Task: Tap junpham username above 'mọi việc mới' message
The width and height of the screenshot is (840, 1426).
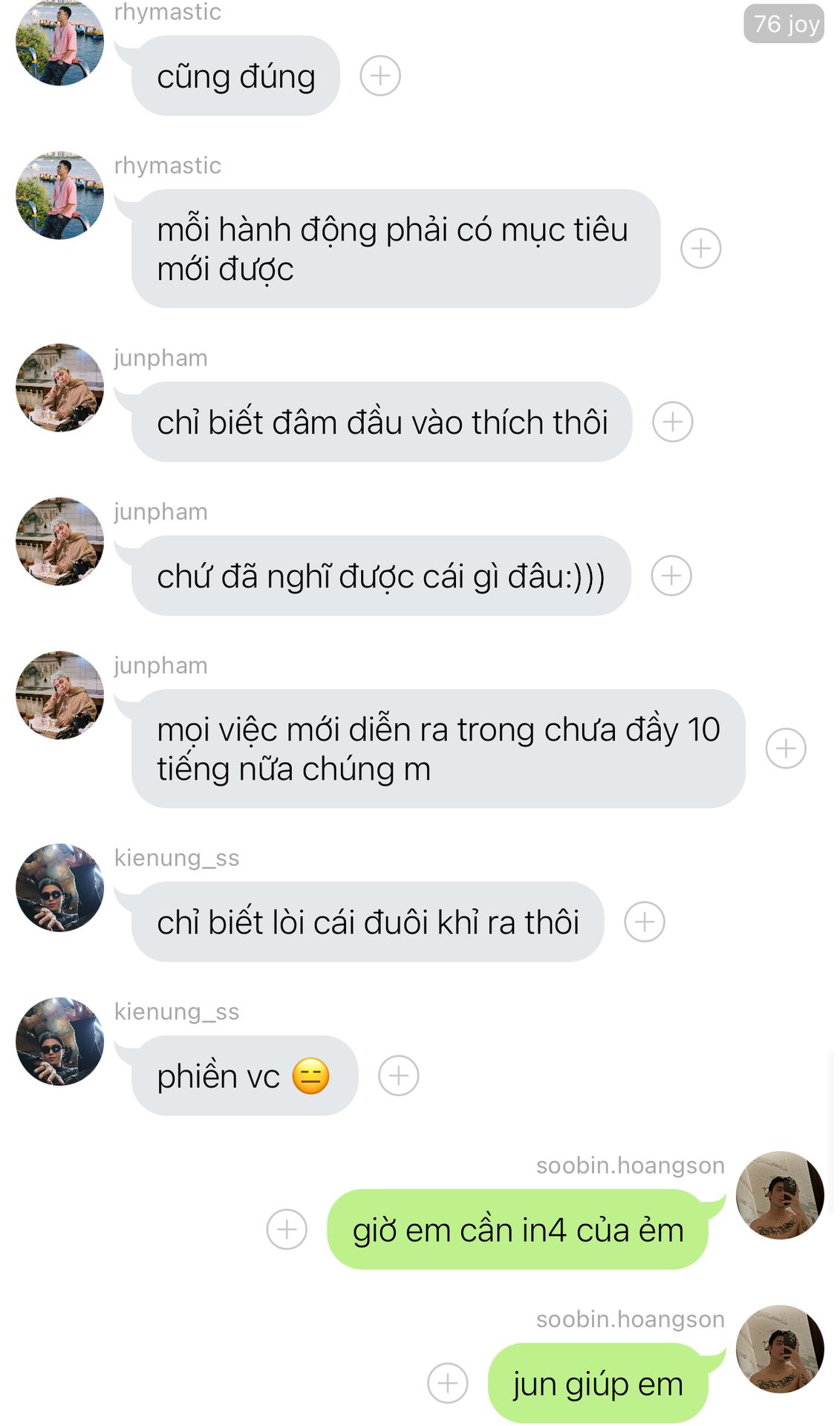Action: pyautogui.click(x=160, y=665)
